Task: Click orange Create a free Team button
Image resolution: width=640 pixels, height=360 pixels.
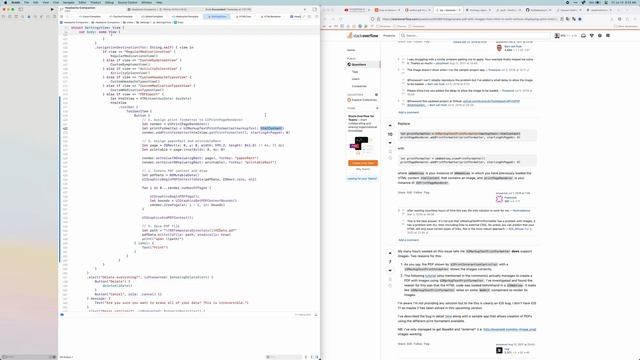Action: [x=363, y=163]
